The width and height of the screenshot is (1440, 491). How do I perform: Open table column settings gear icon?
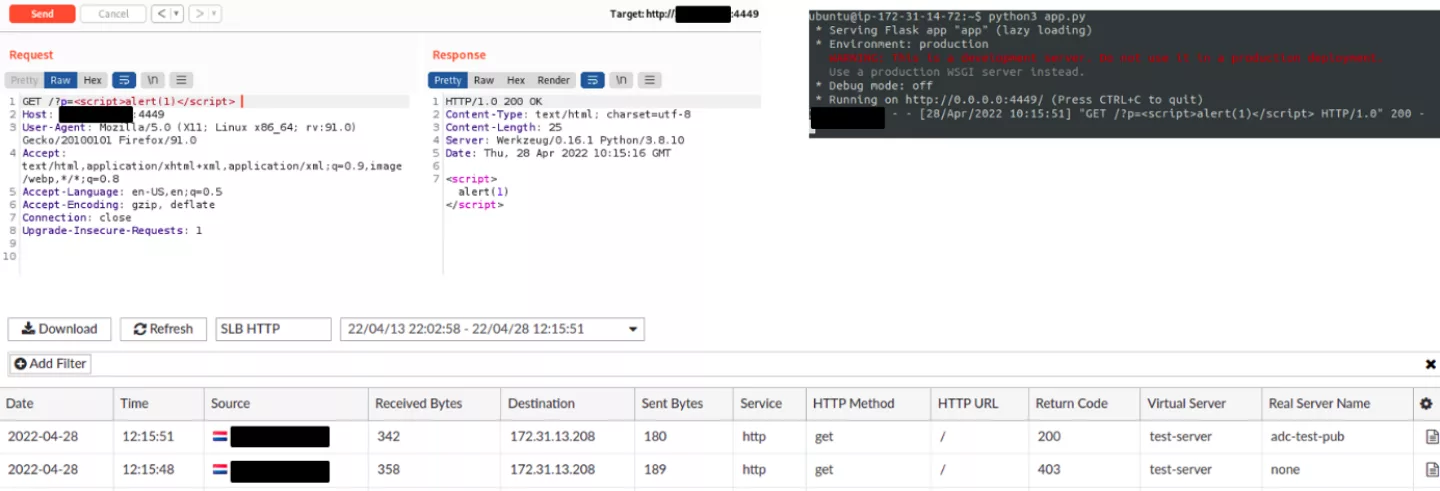(x=1425, y=404)
